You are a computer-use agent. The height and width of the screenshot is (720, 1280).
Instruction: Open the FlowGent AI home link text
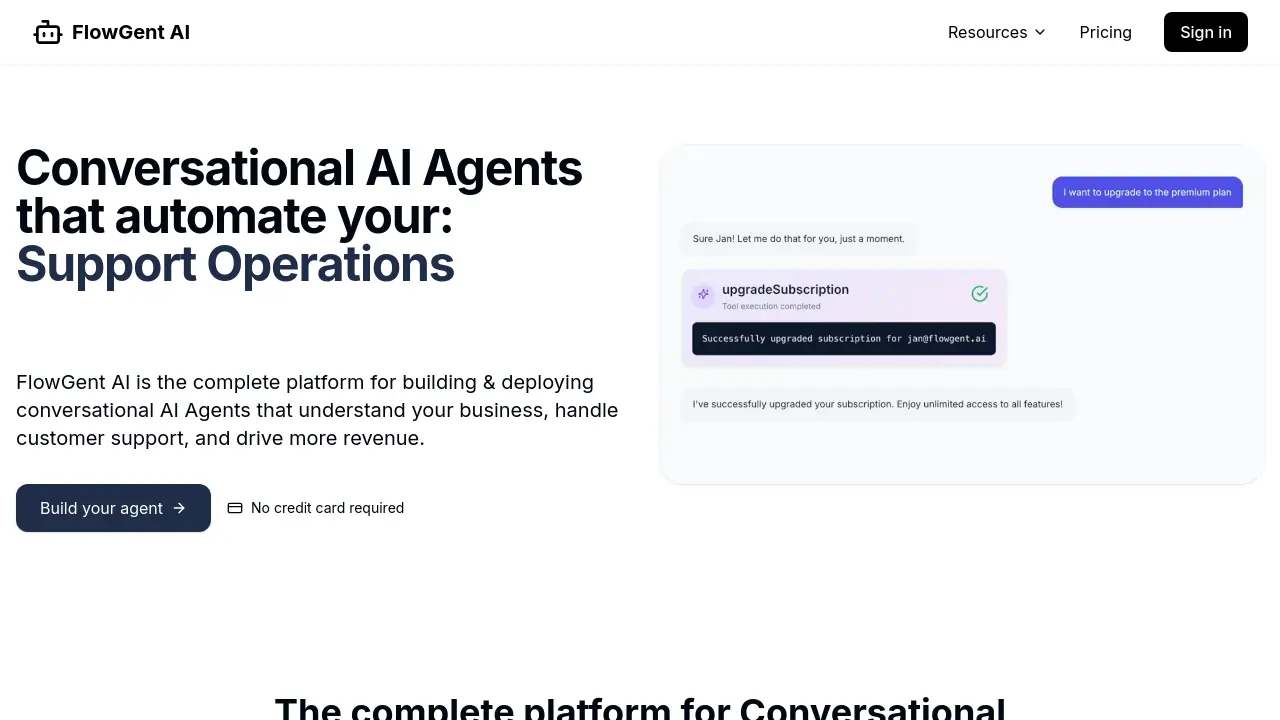pos(131,32)
